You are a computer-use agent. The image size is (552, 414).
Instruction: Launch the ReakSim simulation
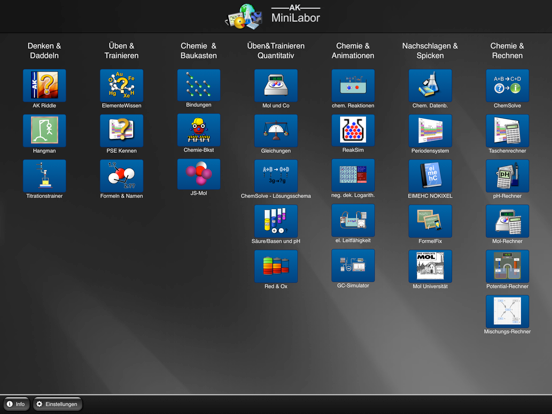click(x=353, y=130)
